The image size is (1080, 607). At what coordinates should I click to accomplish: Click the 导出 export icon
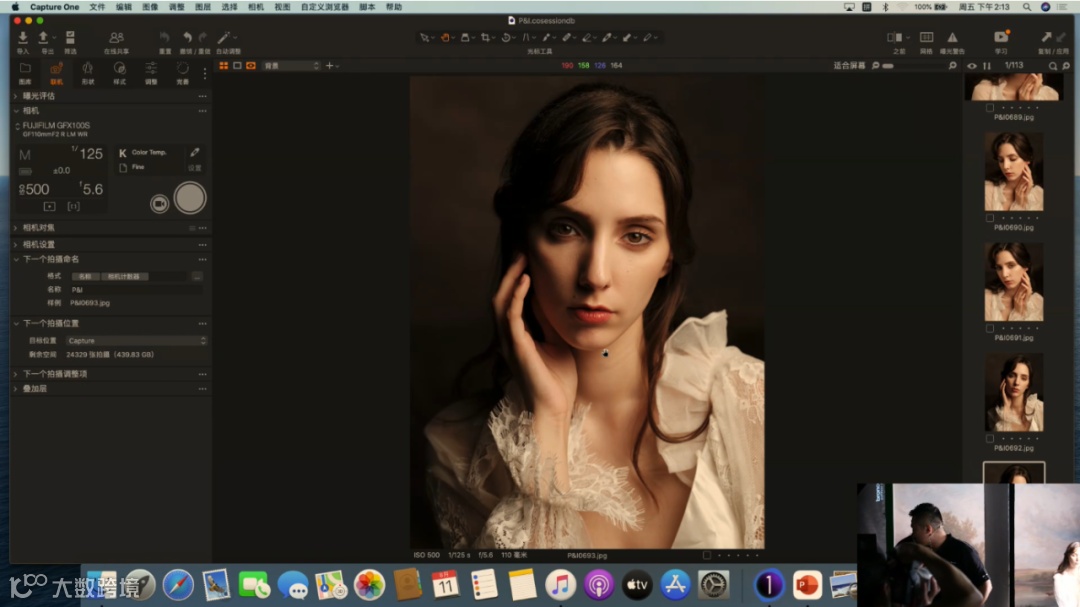coord(43,38)
